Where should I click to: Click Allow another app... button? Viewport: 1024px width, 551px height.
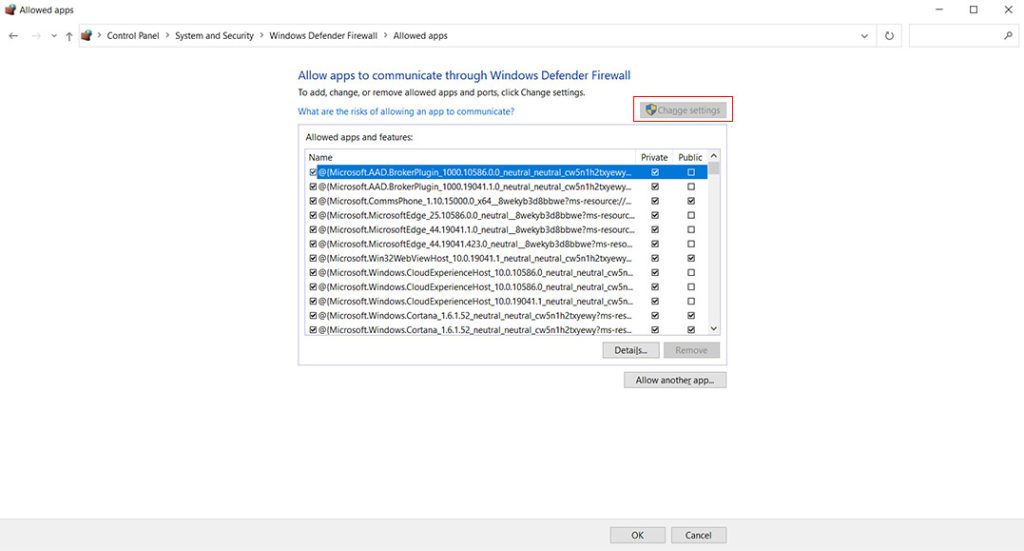(x=675, y=380)
